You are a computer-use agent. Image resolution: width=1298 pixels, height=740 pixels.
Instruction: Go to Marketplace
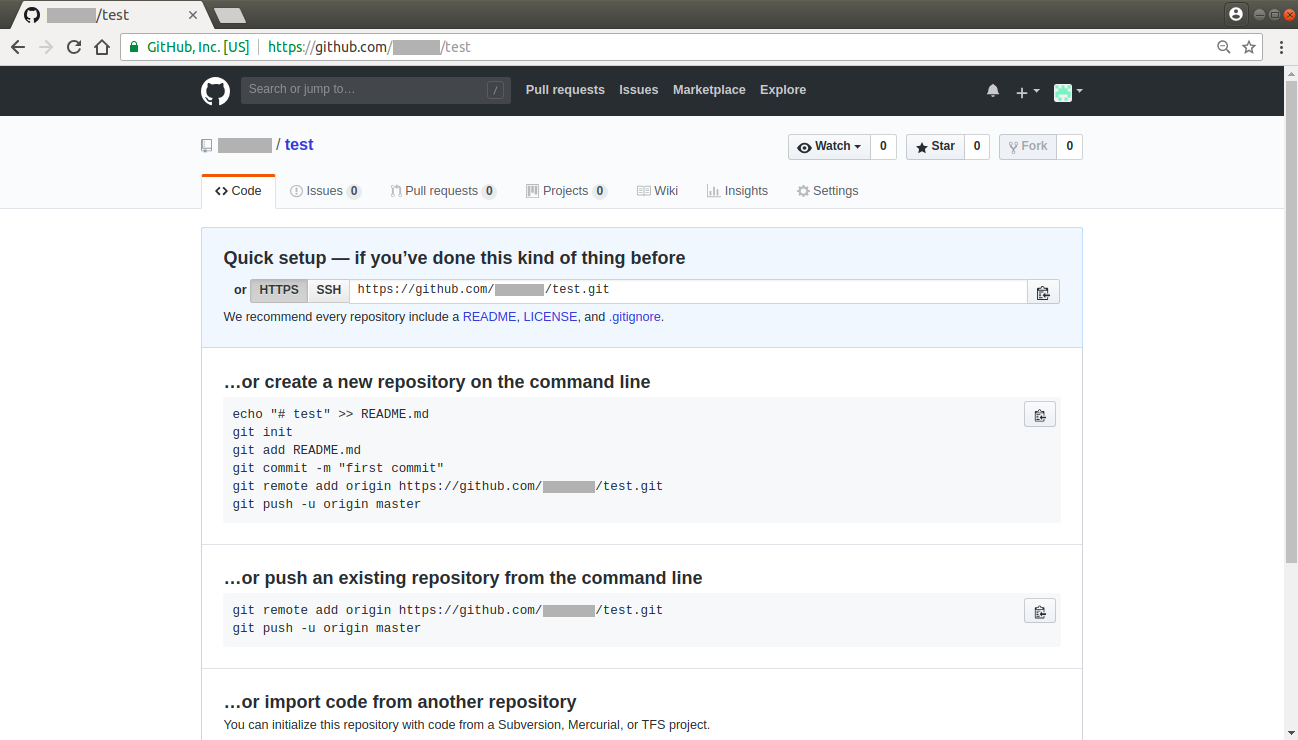pos(709,90)
